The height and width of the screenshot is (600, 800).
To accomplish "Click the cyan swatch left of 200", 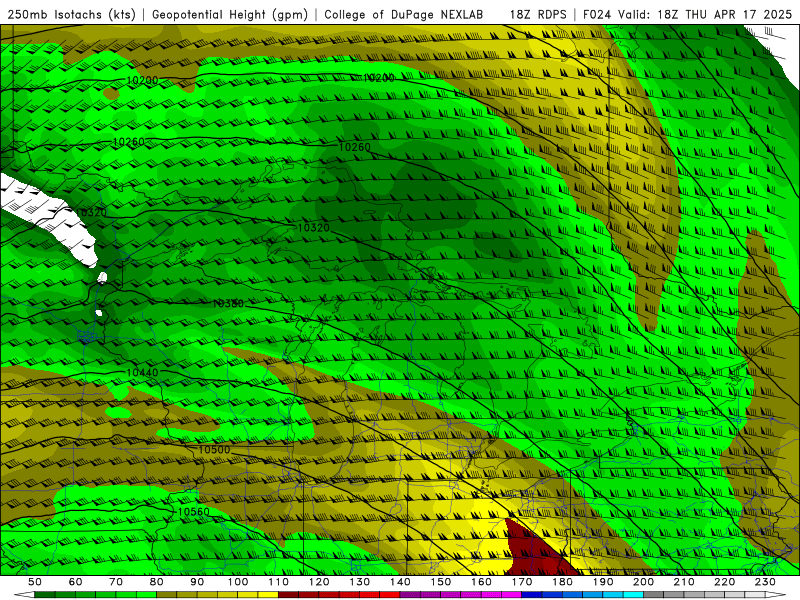I will tap(634, 595).
